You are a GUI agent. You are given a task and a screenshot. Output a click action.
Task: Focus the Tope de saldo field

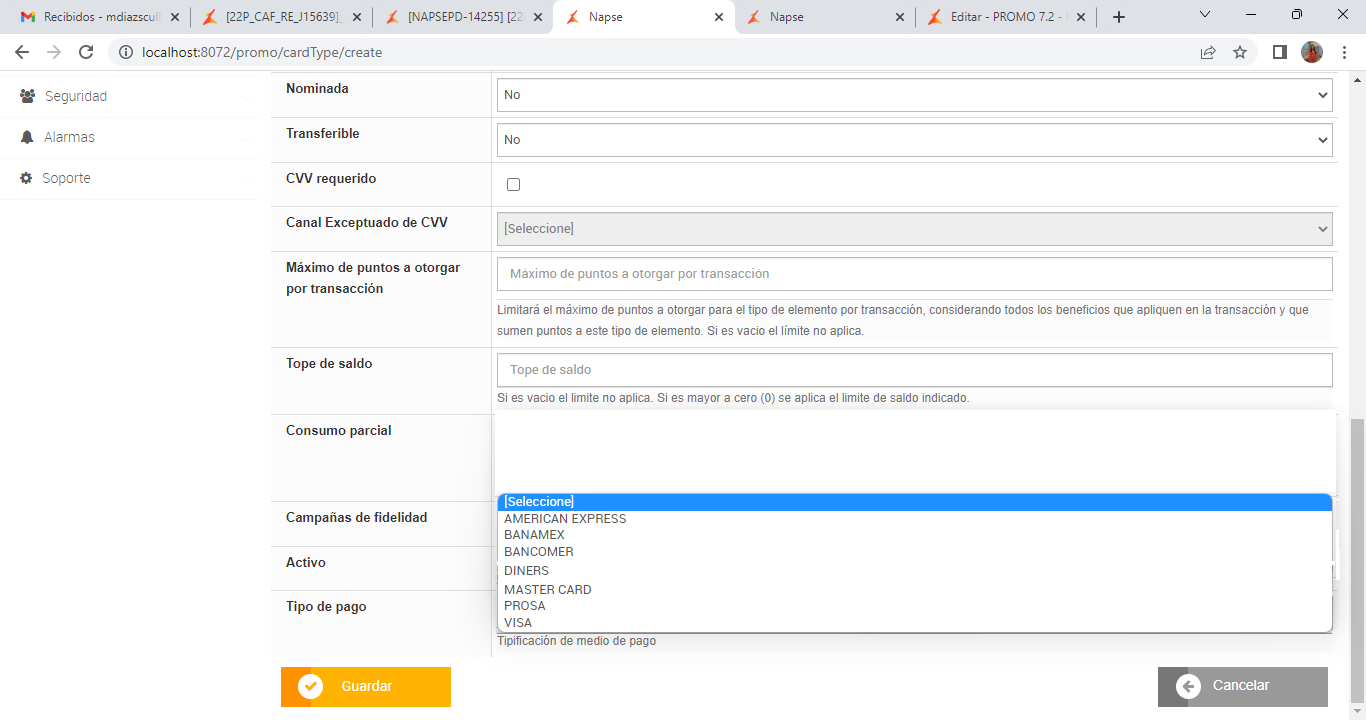[x=914, y=370]
